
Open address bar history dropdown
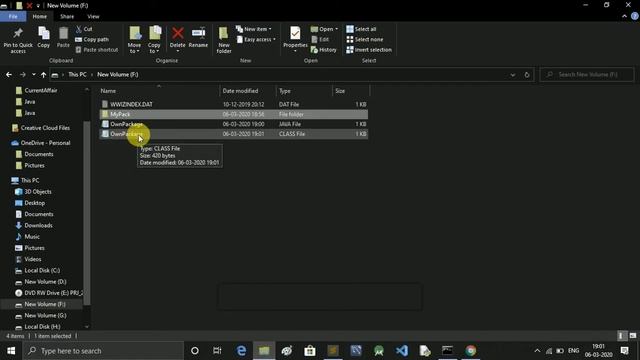[513, 75]
